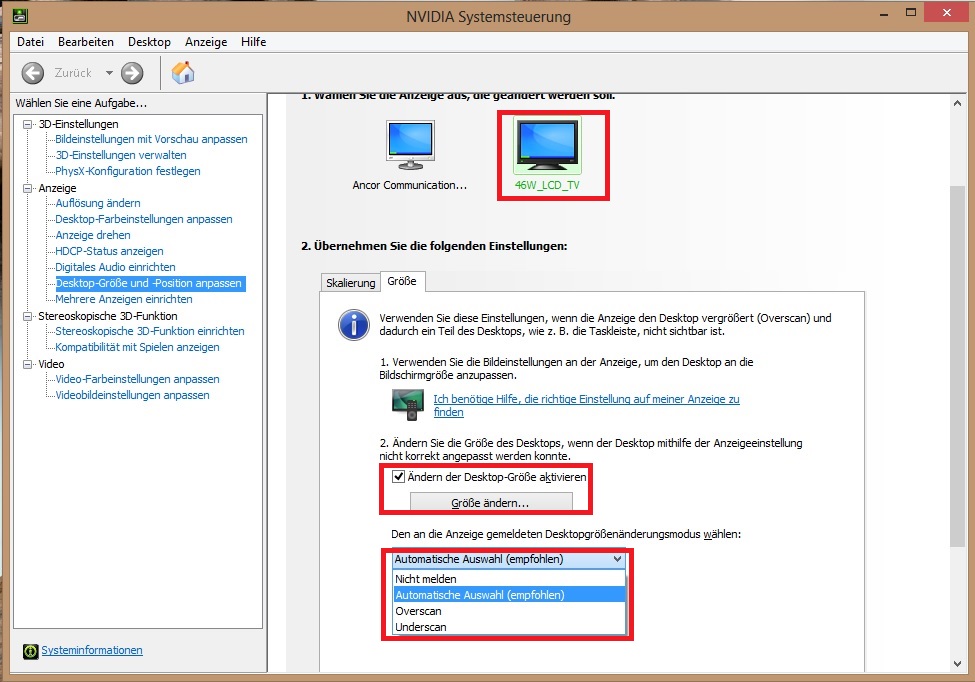
Task: Click the scrollbar down arrow
Action: 957,664
